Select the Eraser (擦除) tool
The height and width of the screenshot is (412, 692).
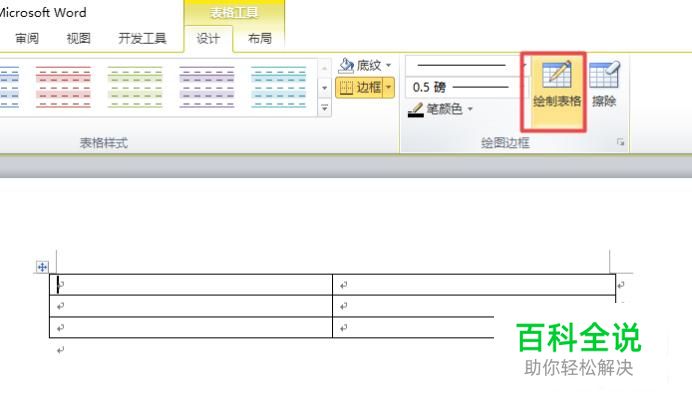click(x=604, y=85)
